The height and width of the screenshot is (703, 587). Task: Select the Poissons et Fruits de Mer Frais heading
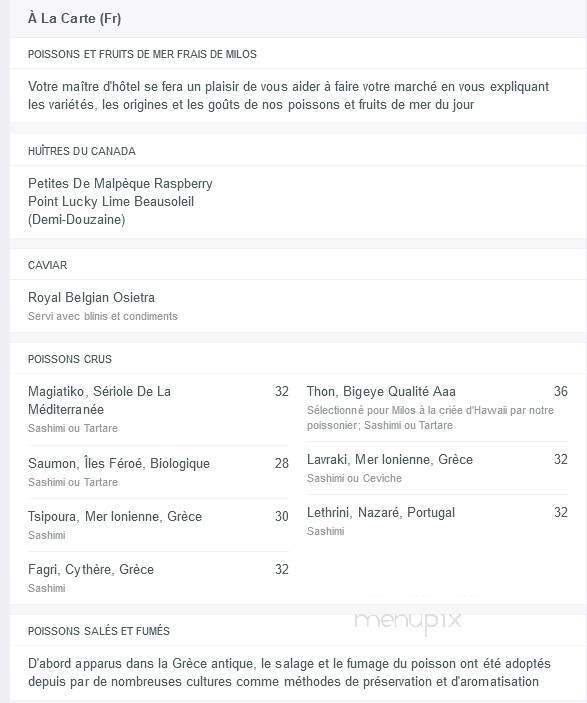pos(142,54)
